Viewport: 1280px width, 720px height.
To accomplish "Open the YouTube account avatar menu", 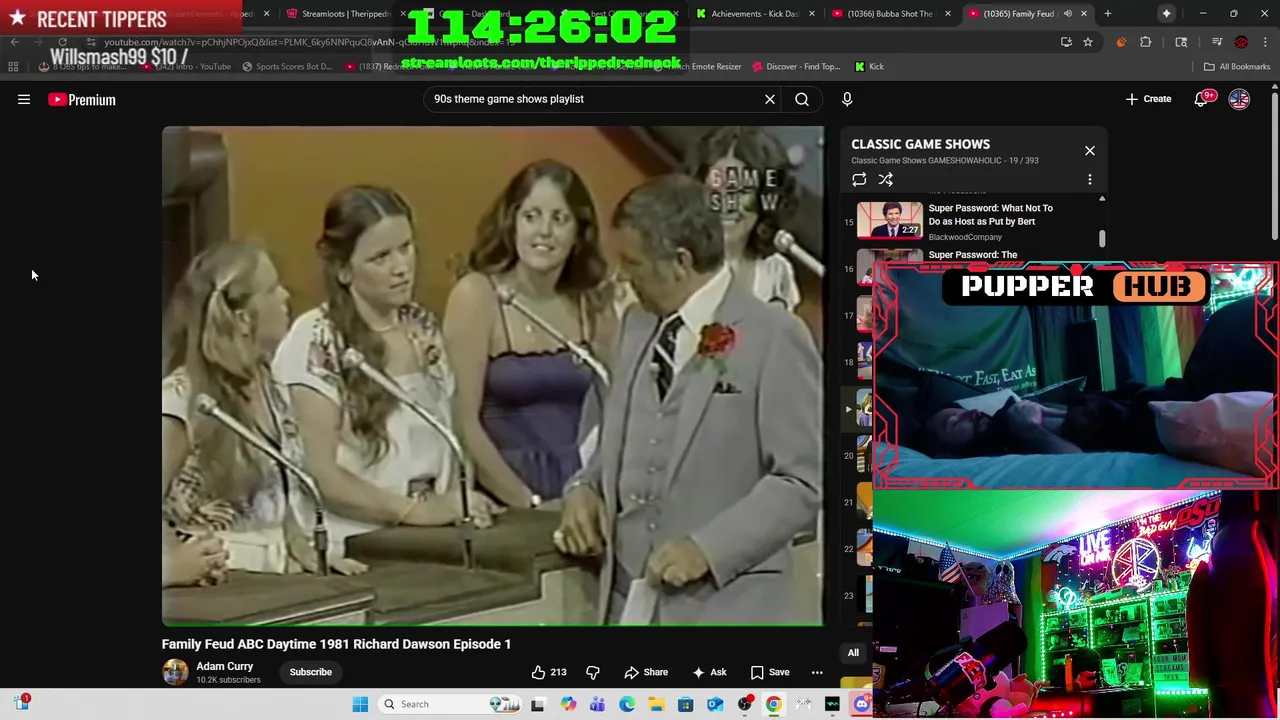I will tap(1239, 99).
